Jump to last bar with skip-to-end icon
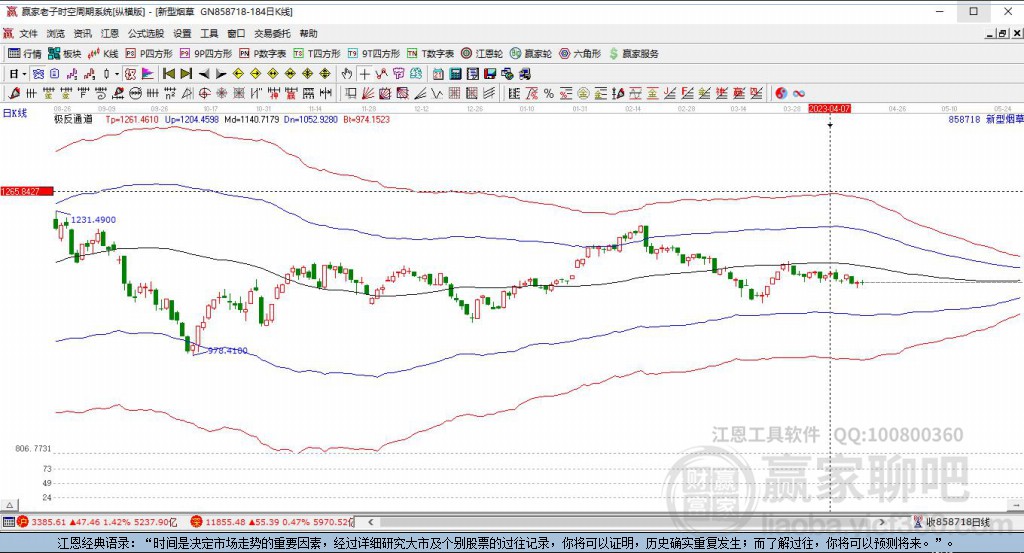The width and height of the screenshot is (1024, 553). coord(186,74)
